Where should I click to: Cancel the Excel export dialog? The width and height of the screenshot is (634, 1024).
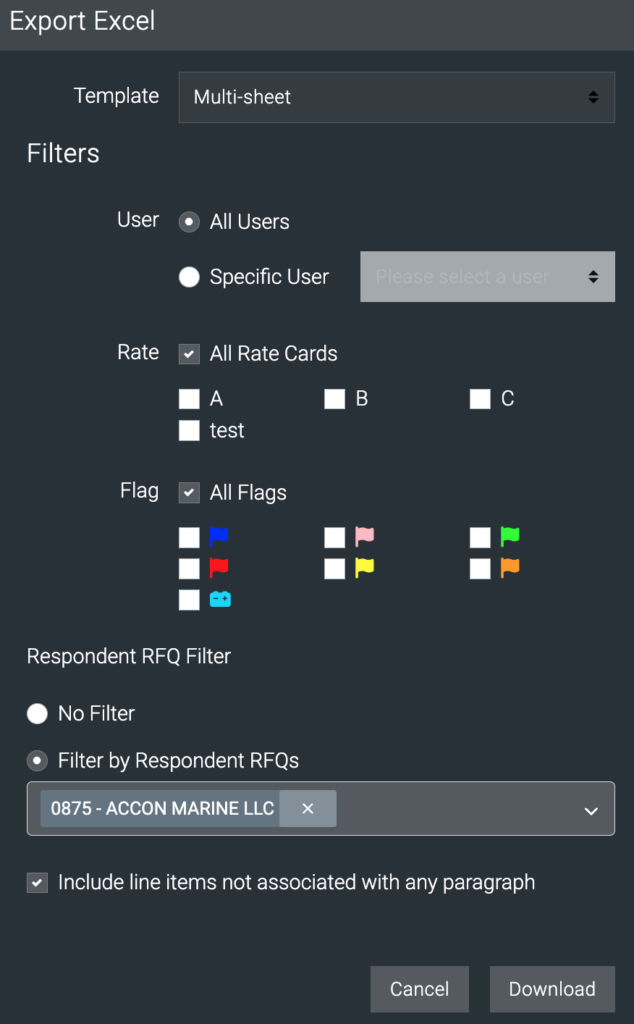[x=419, y=989]
